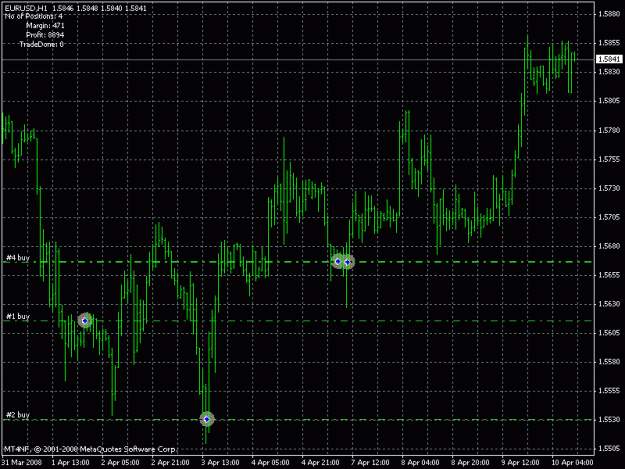Screen dimensions: 625x469
Task: Click the "4 Apr 21:00" time axis label
Action: tap(320, 463)
